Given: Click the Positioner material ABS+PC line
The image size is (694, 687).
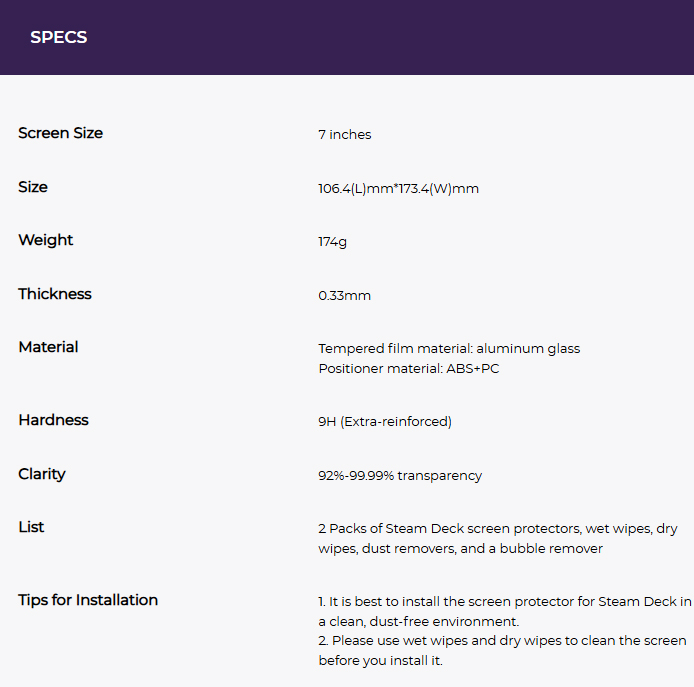Looking at the screenshot, I should click(407, 368).
